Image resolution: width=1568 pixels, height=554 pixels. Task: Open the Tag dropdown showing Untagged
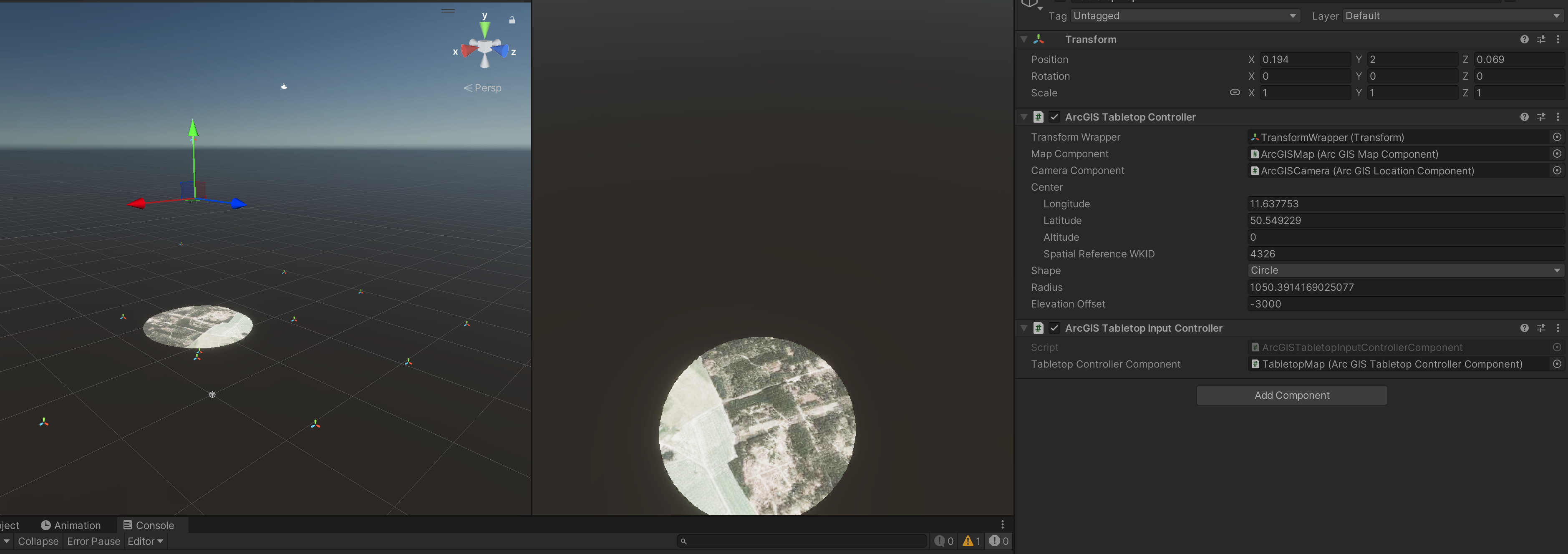coord(1185,16)
